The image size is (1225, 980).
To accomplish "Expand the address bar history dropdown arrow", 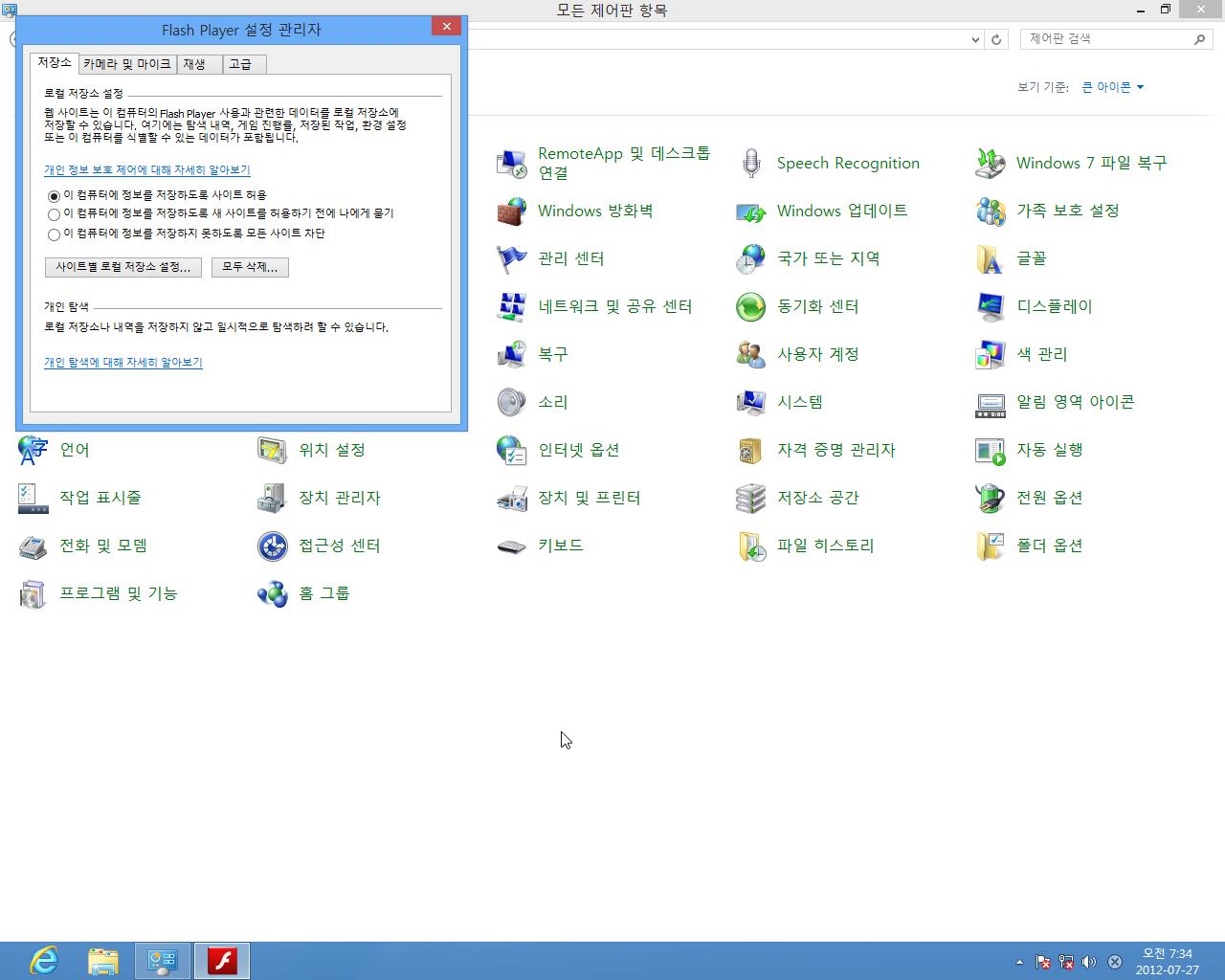I will click(975, 39).
